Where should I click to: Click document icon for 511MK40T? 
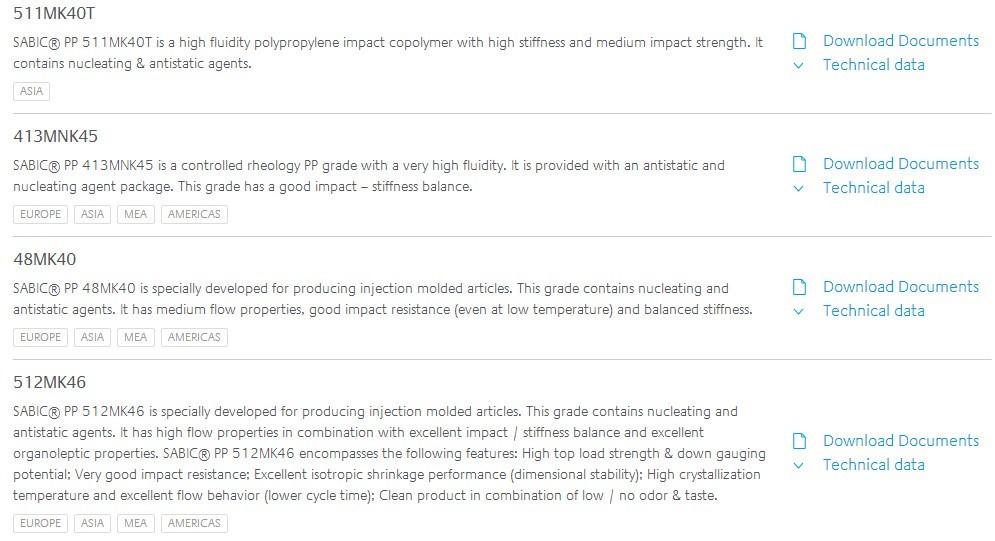coord(799,41)
